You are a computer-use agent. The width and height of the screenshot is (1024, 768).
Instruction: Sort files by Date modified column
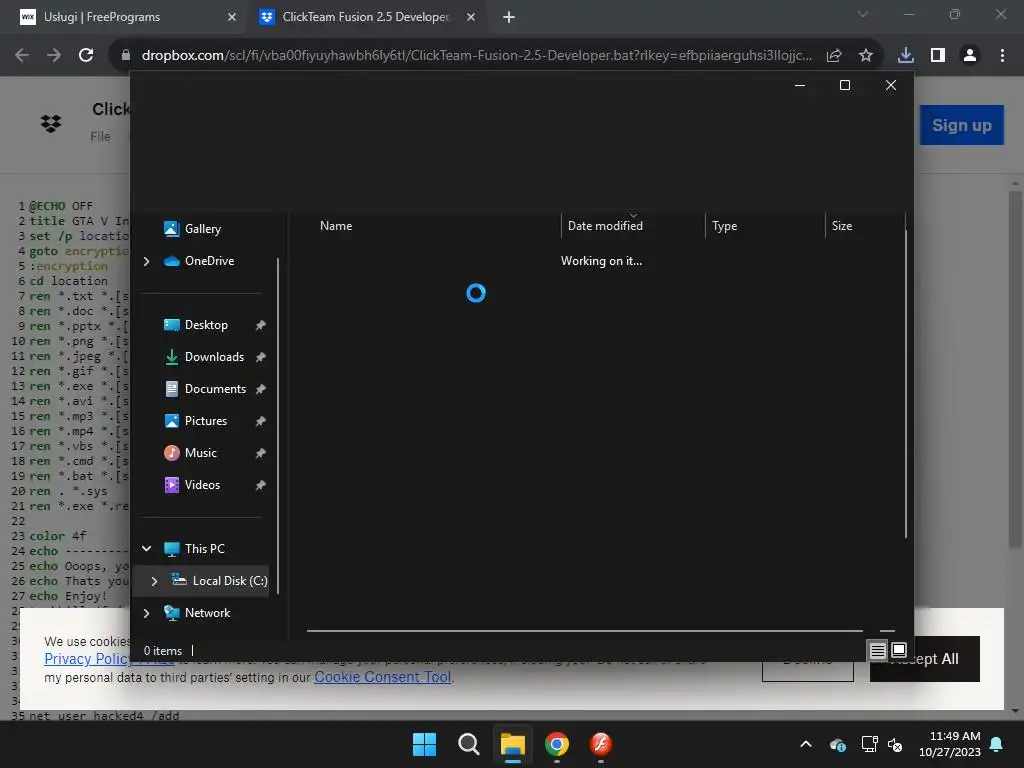(605, 226)
